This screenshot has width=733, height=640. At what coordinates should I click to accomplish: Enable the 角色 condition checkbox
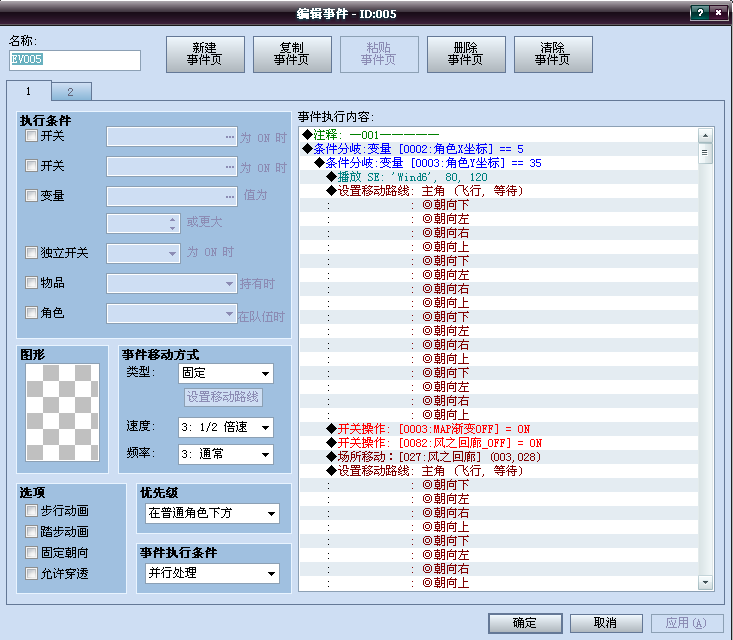[x=31, y=312]
